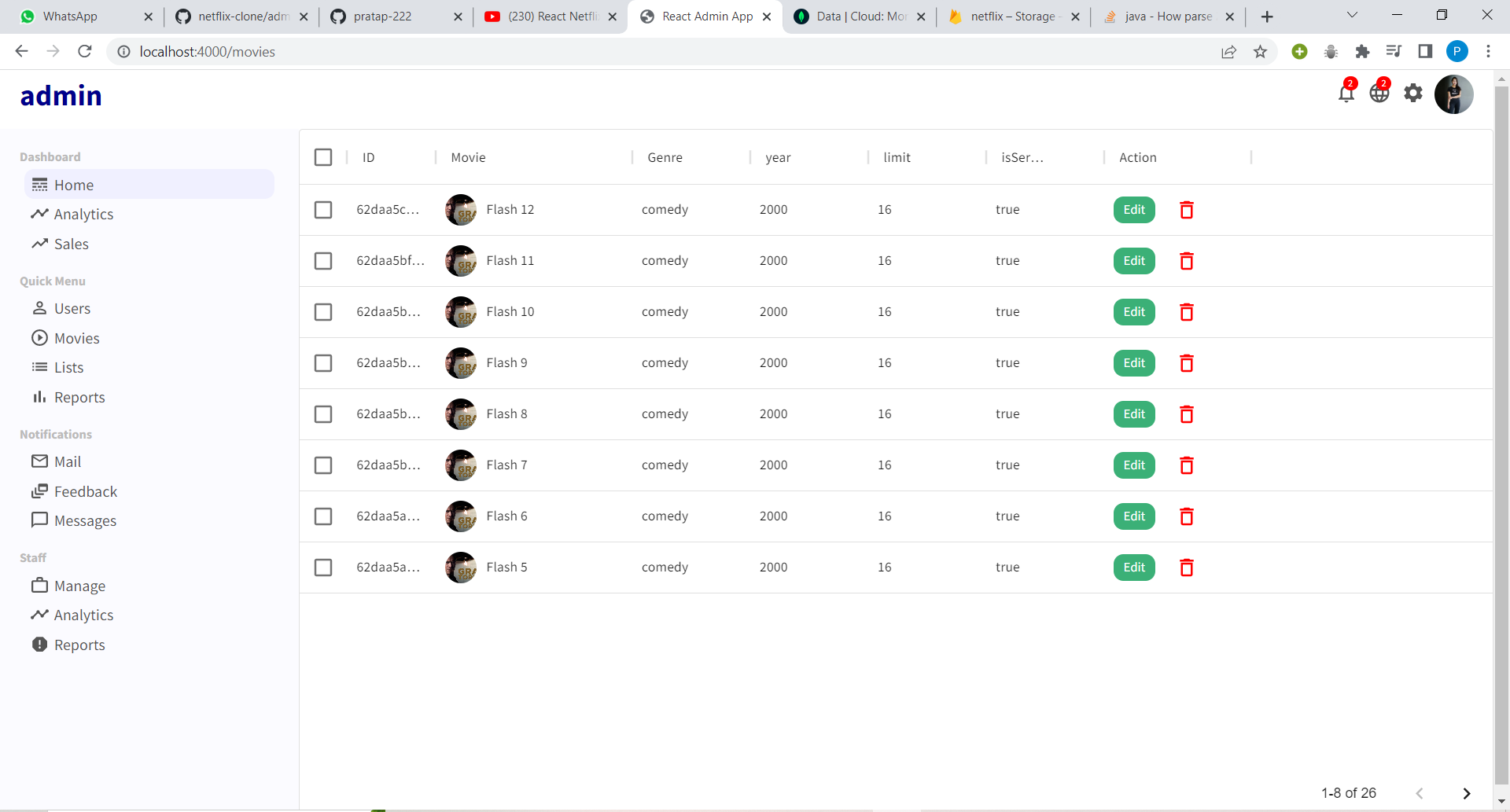Check the select-all checkbox in the header
1510x812 pixels.
[323, 157]
